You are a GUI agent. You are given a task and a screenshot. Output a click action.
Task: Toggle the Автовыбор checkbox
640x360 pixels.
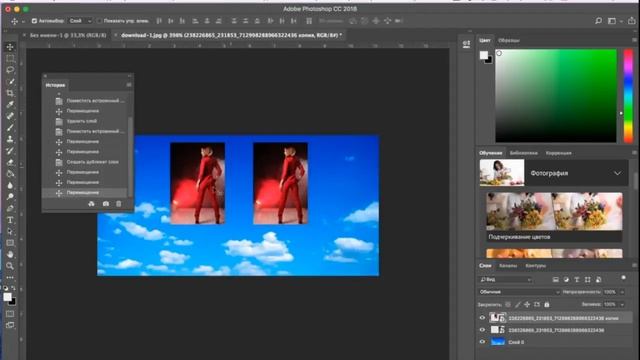34,21
